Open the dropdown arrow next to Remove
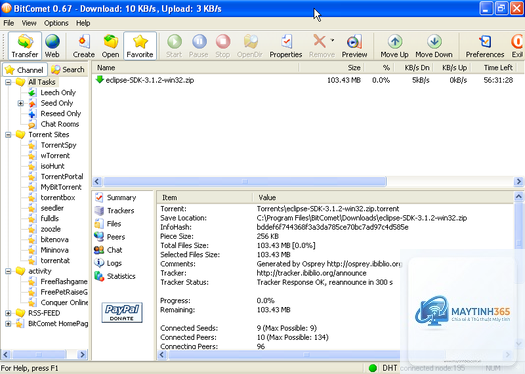Screen dimensions: 525x374 pos(332,41)
